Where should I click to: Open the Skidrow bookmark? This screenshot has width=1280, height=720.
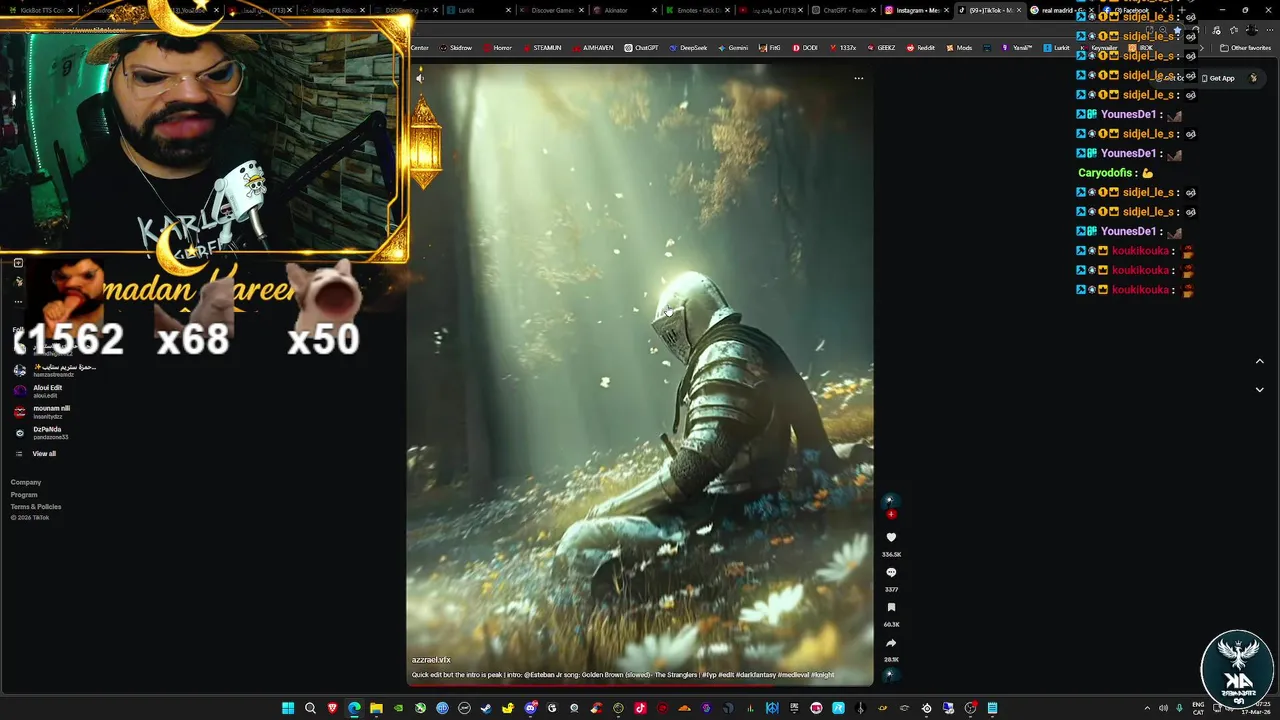(455, 47)
